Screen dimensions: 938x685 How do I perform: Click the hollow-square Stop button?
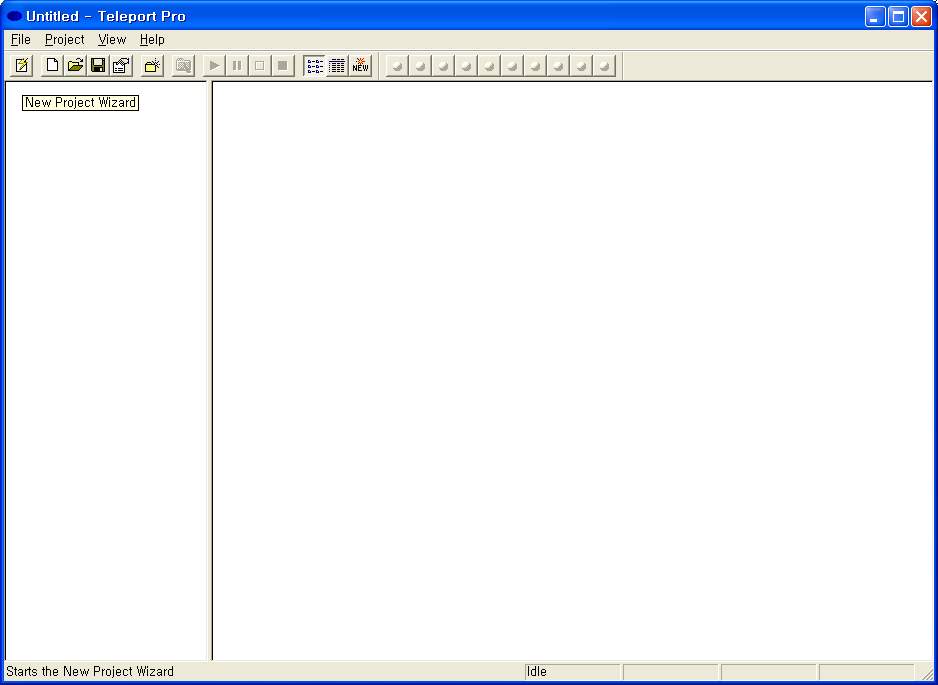259,66
